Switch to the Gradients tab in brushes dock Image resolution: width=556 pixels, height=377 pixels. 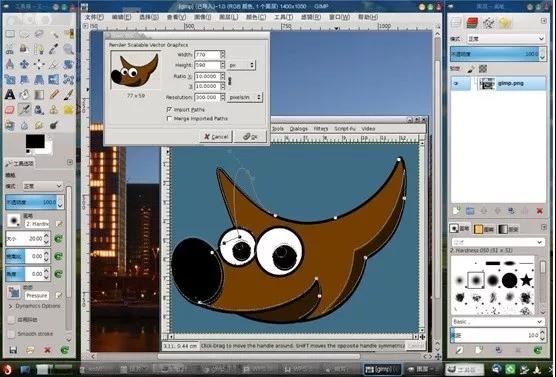507,229
